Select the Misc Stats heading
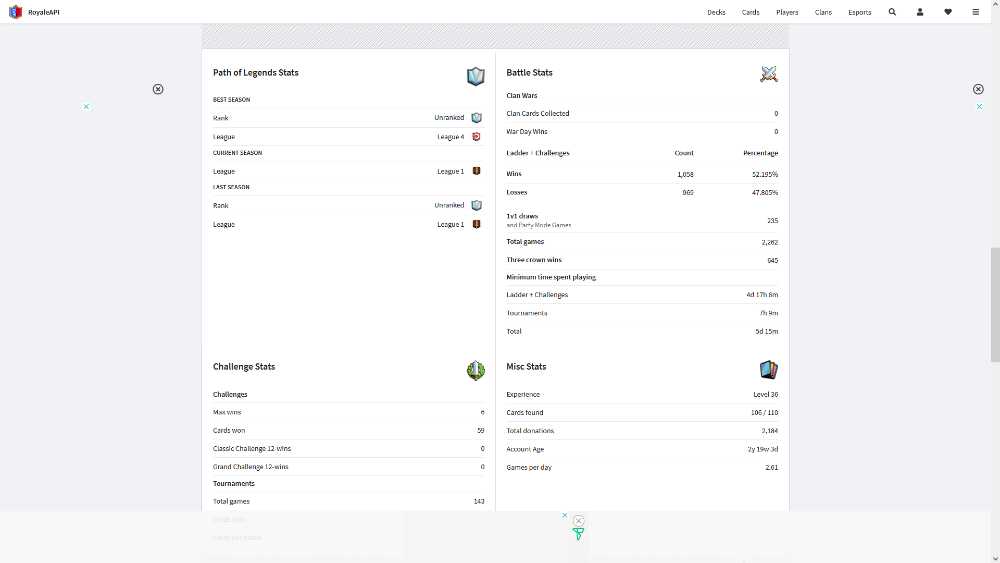Viewport: 1000px width, 563px height. click(x=526, y=367)
